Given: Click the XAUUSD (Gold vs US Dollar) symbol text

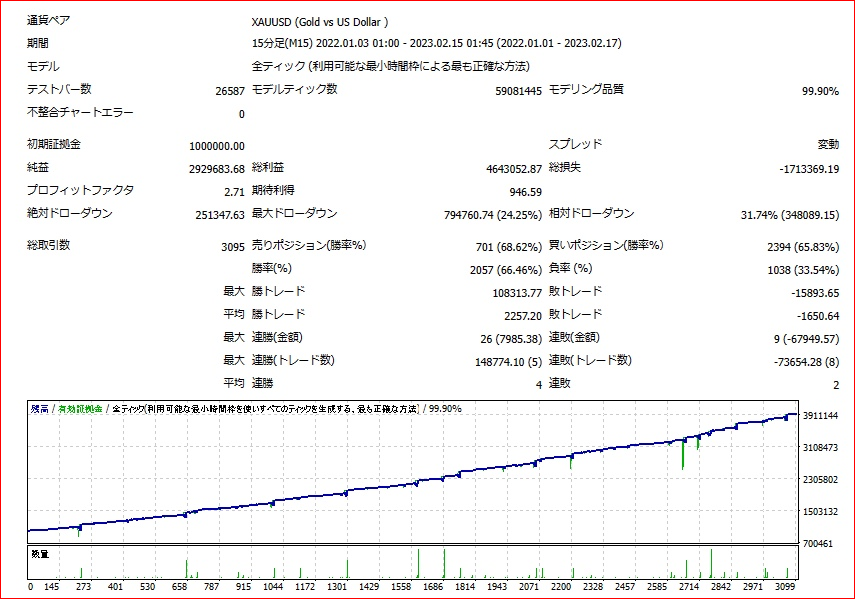Looking at the screenshot, I should tap(320, 21).
